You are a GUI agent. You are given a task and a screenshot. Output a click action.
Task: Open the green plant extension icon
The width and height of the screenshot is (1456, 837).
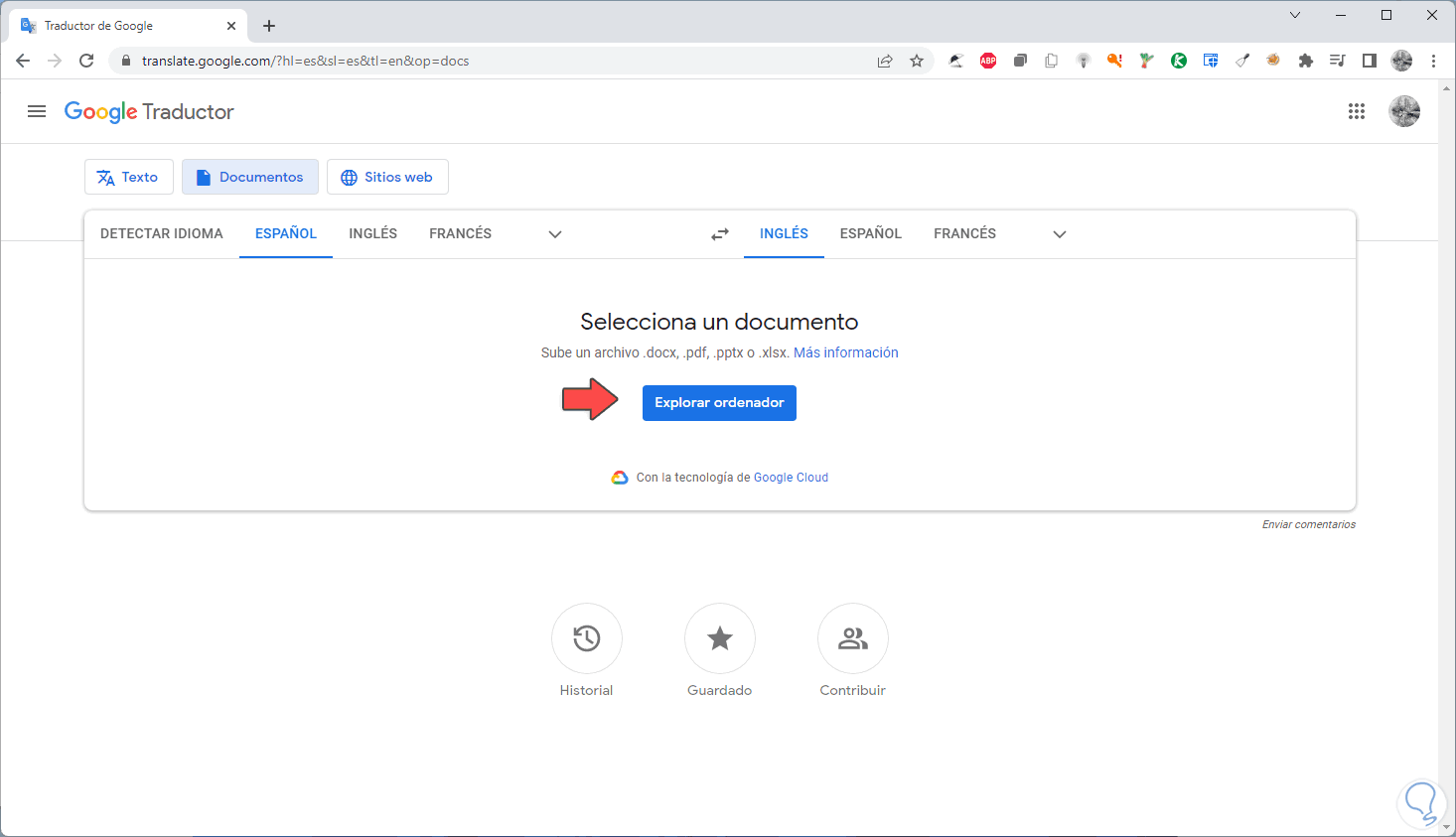click(x=1147, y=61)
